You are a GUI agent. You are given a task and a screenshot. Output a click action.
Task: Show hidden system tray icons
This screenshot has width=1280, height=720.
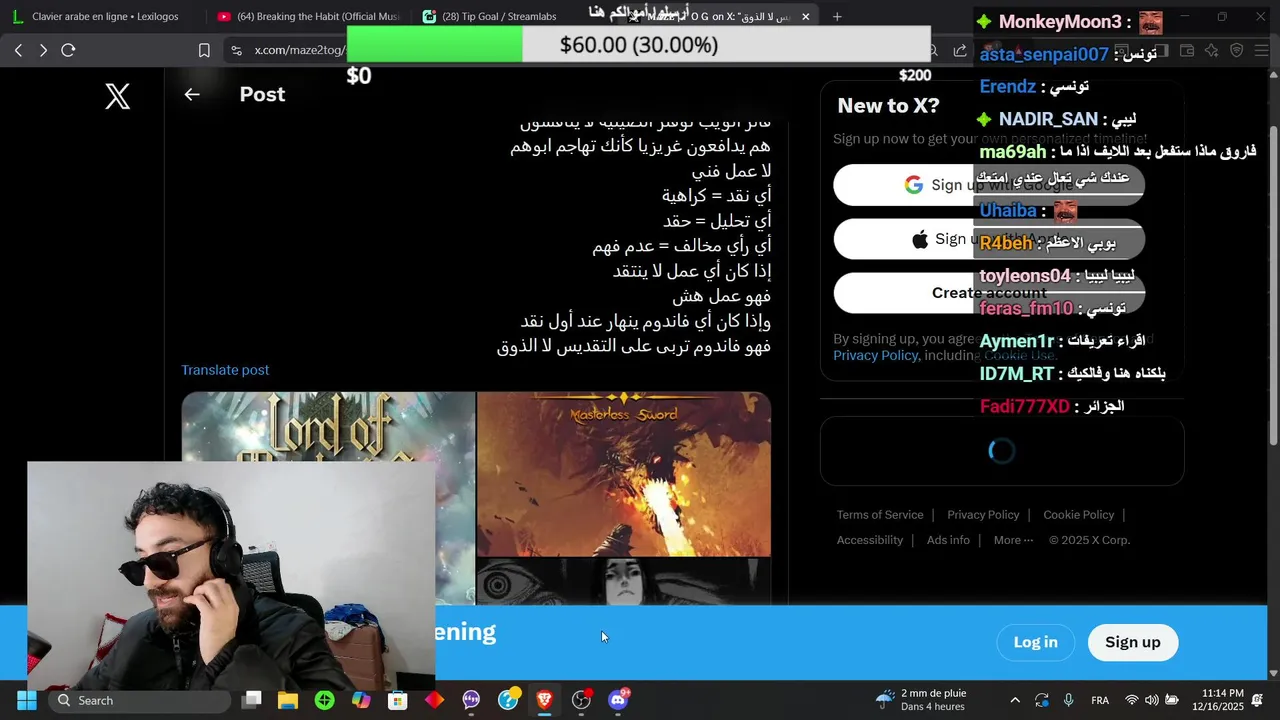pos(1015,700)
